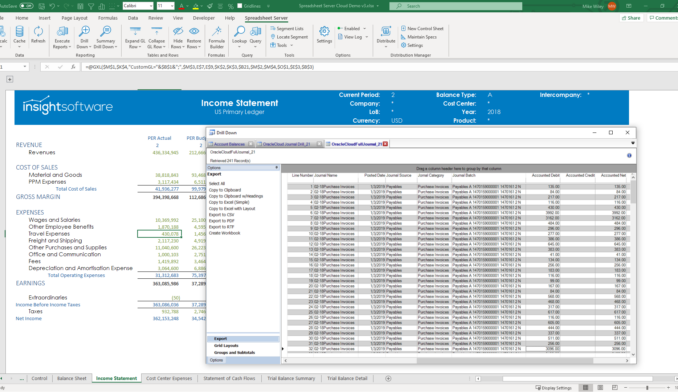The height and width of the screenshot is (392, 678).
Task: Open the Formulas ribbon tab
Action: pyautogui.click(x=108, y=18)
